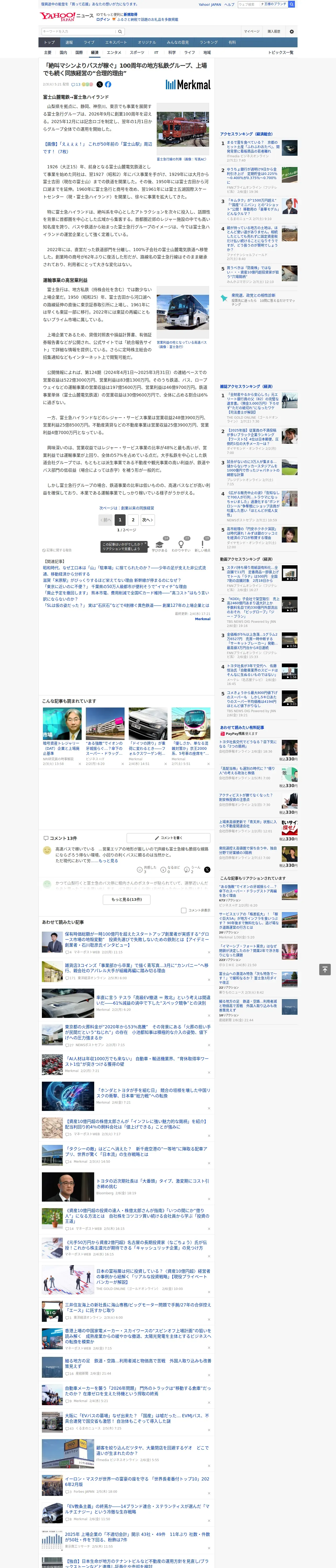
Task: Open トヨタの近次期社長 article
Action: [153, 1183]
